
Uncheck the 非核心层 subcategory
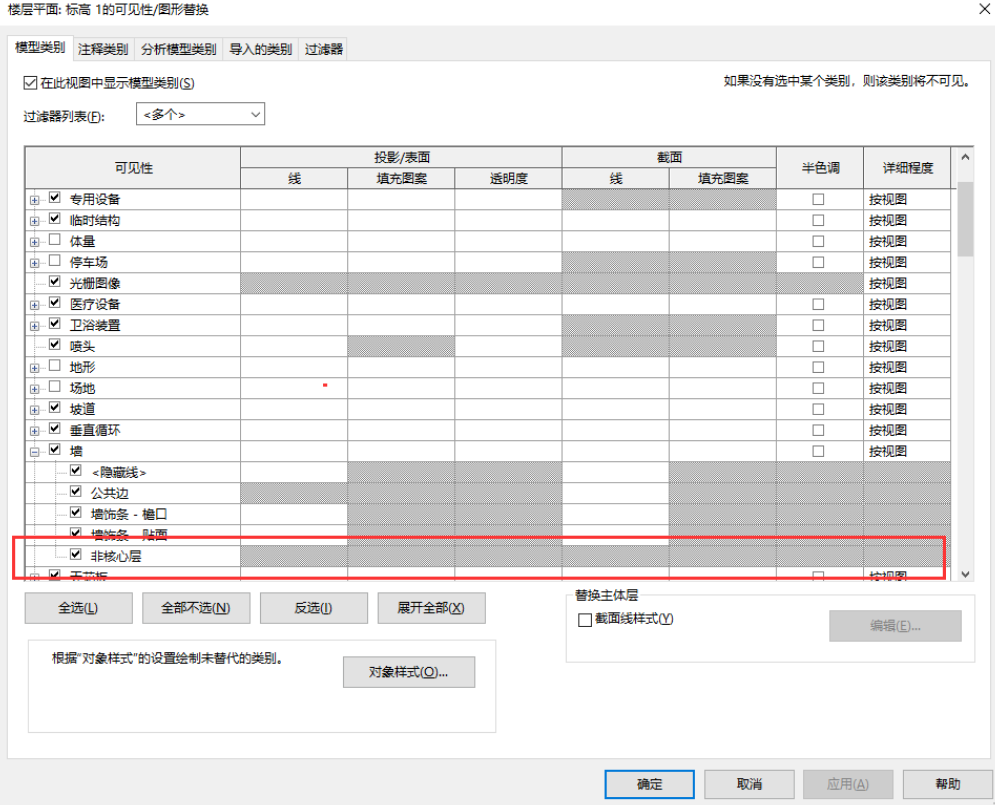[x=76, y=554]
